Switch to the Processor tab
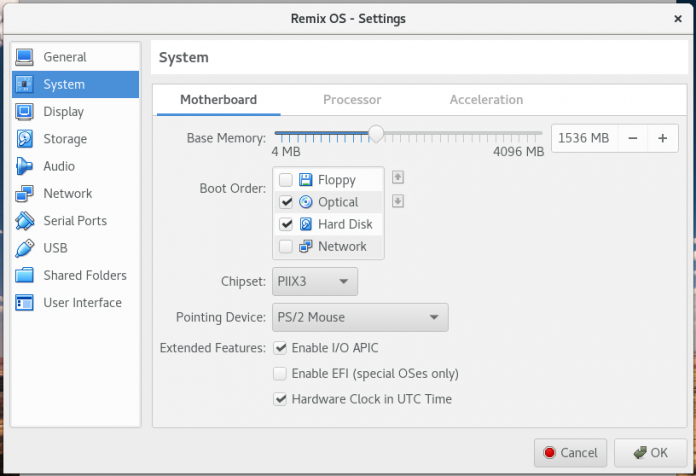This screenshot has height=476, width=696. (352, 100)
